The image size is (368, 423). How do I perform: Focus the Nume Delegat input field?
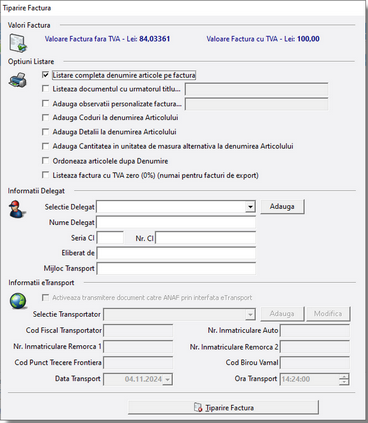[x=176, y=222]
